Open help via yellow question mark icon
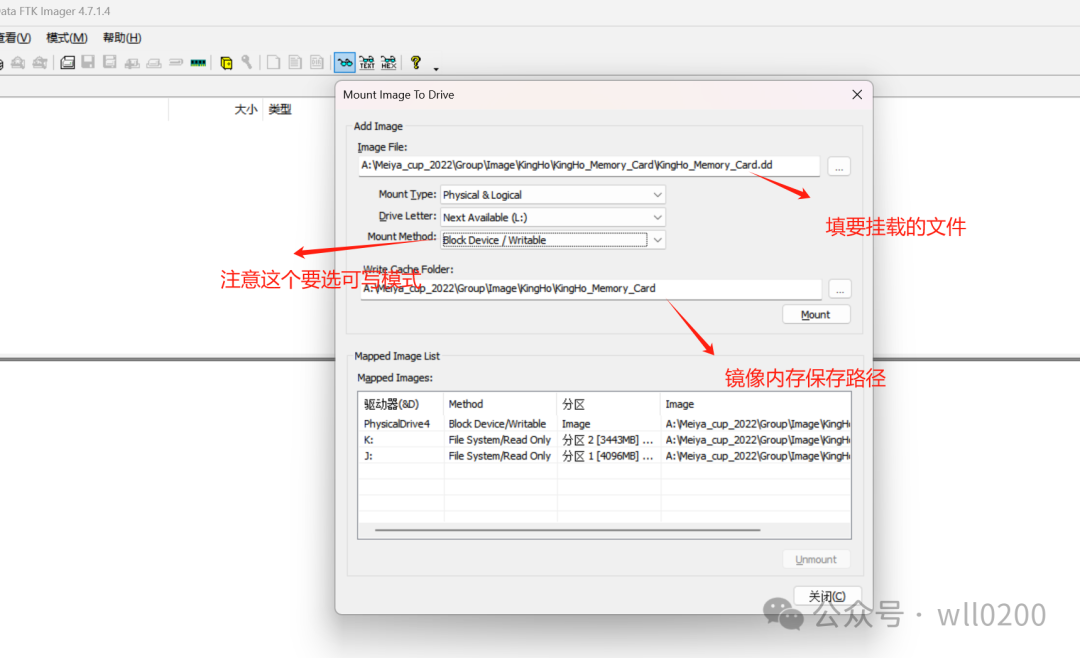 coord(416,62)
